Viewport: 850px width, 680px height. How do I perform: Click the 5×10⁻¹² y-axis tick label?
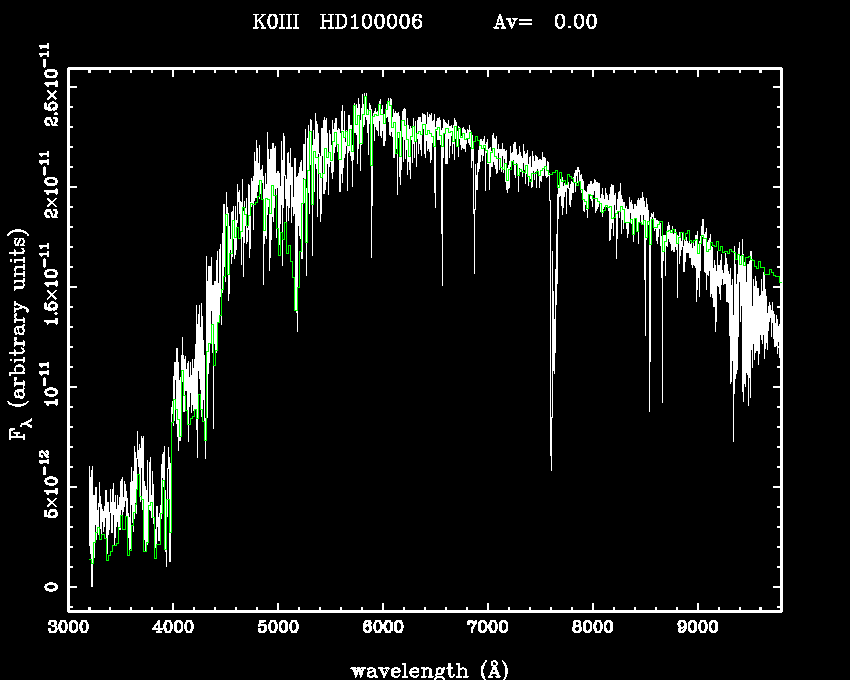pos(48,487)
